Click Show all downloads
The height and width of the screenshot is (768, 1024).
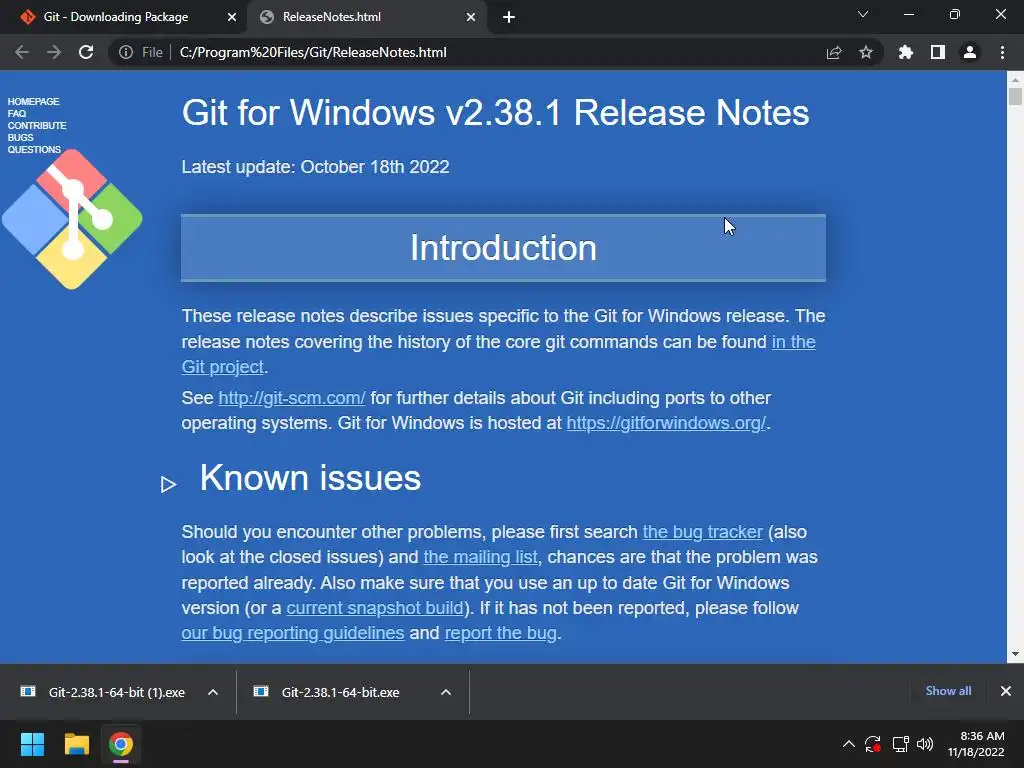coord(948,691)
